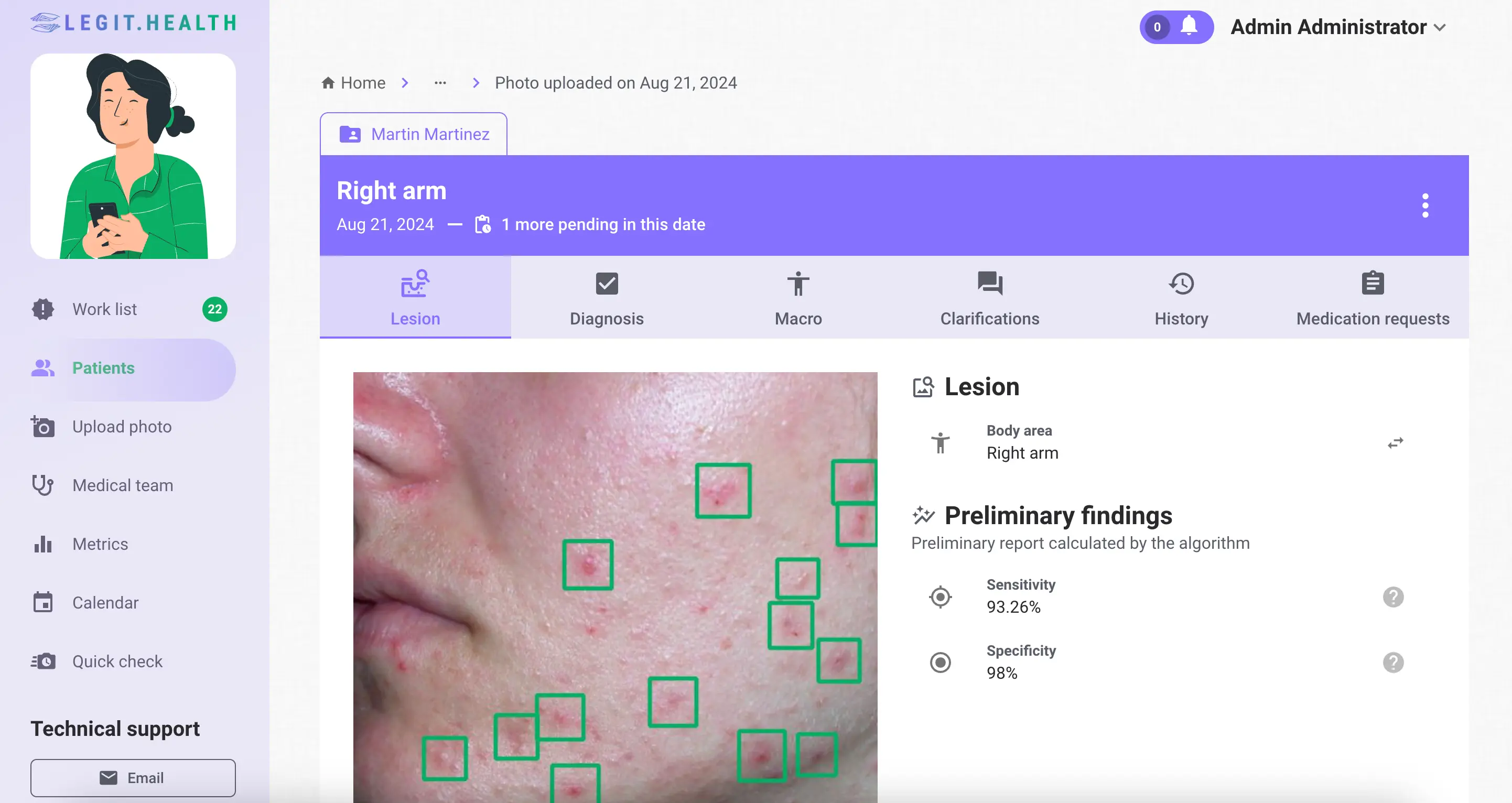Click the Calendar icon in the sidebar
Image resolution: width=1512 pixels, height=803 pixels.
tap(43, 602)
